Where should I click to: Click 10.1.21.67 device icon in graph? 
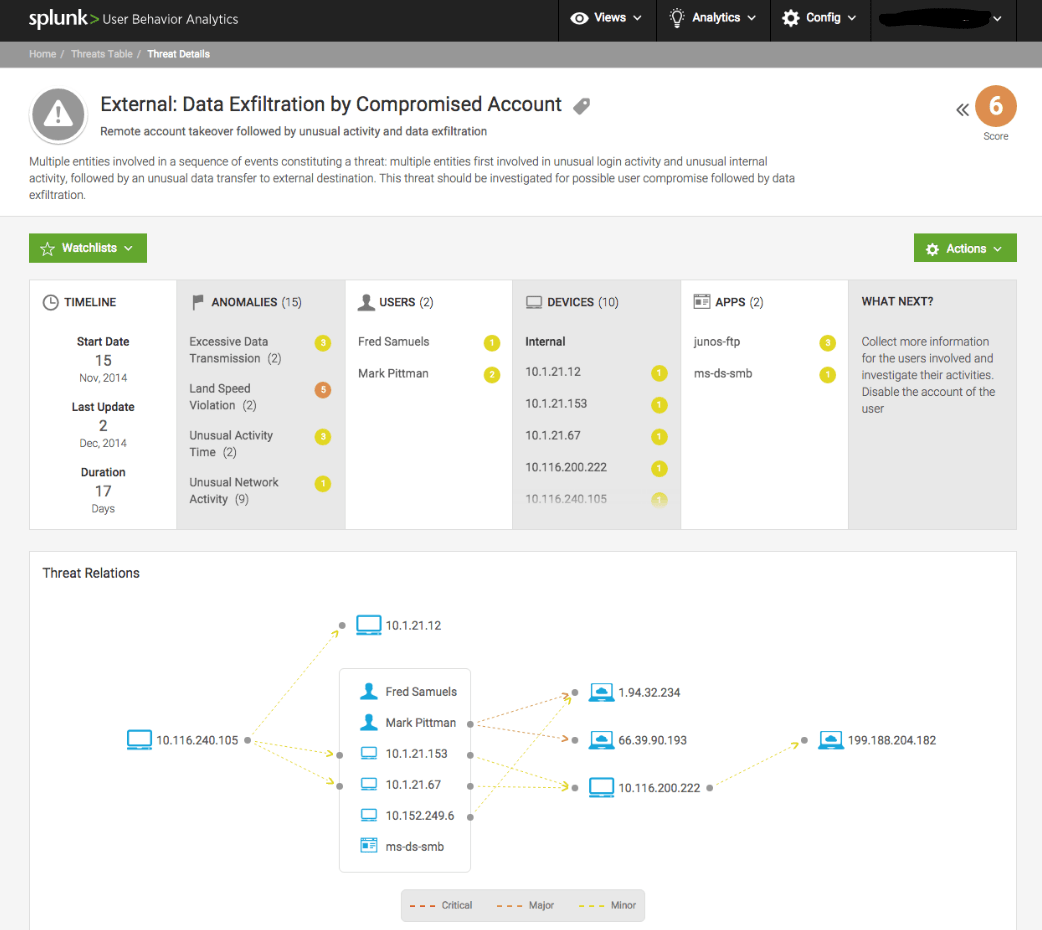click(369, 784)
